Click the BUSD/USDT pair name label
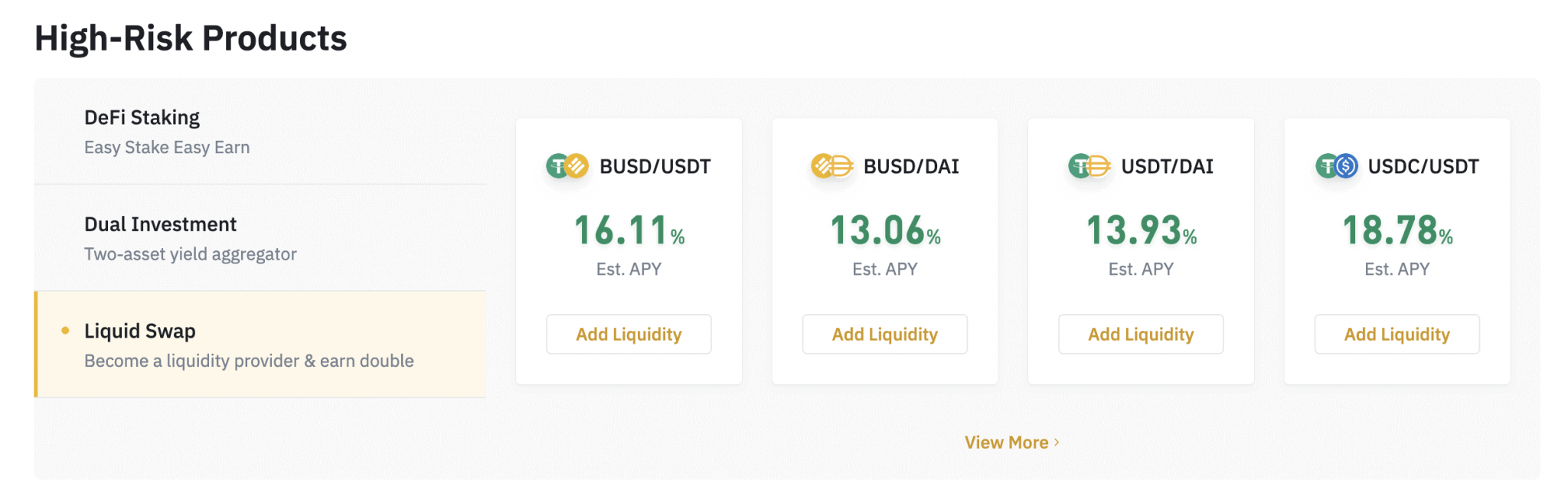This screenshot has height=500, width=1568. coord(655,166)
